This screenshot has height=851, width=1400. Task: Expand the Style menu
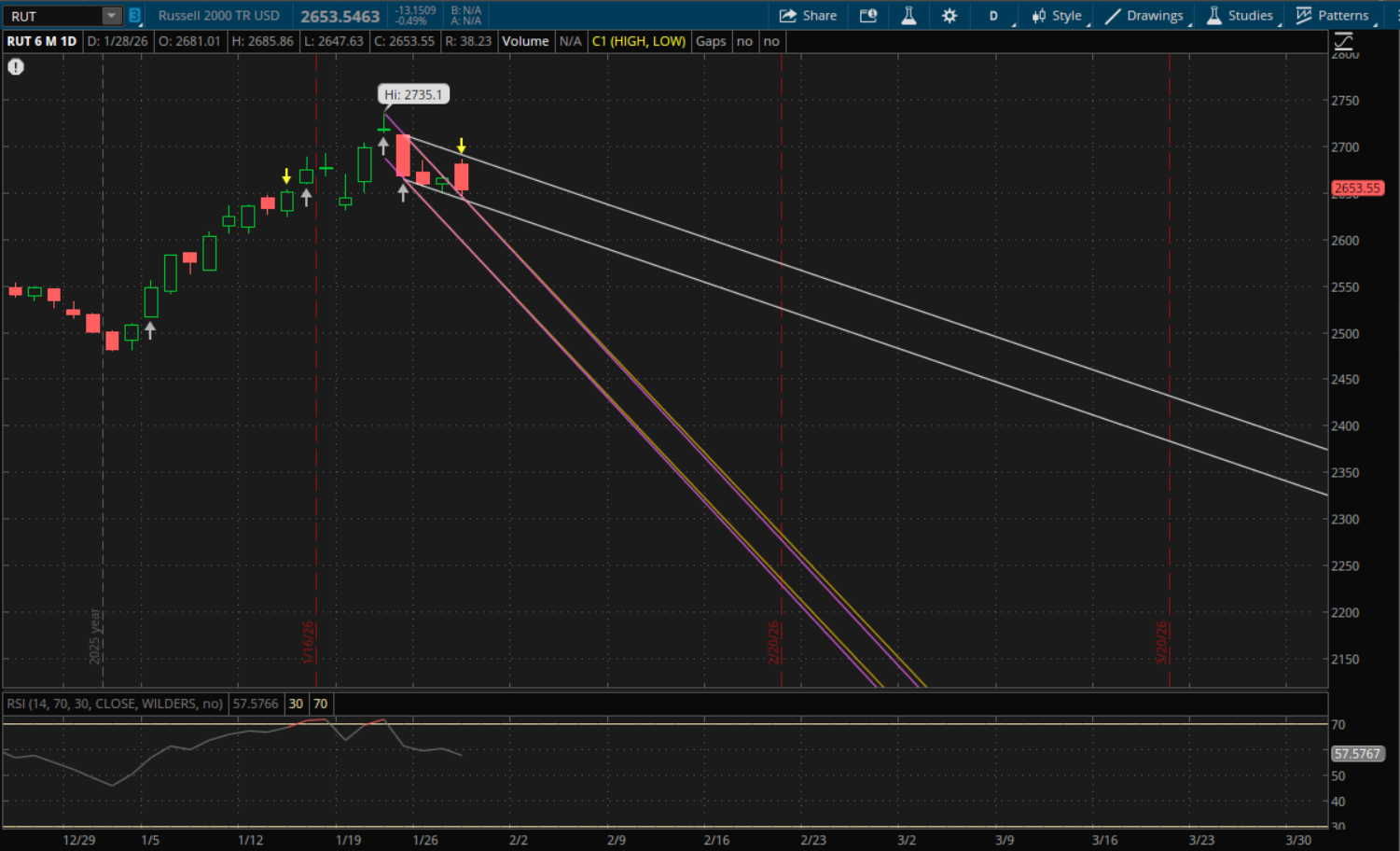pos(1057,16)
